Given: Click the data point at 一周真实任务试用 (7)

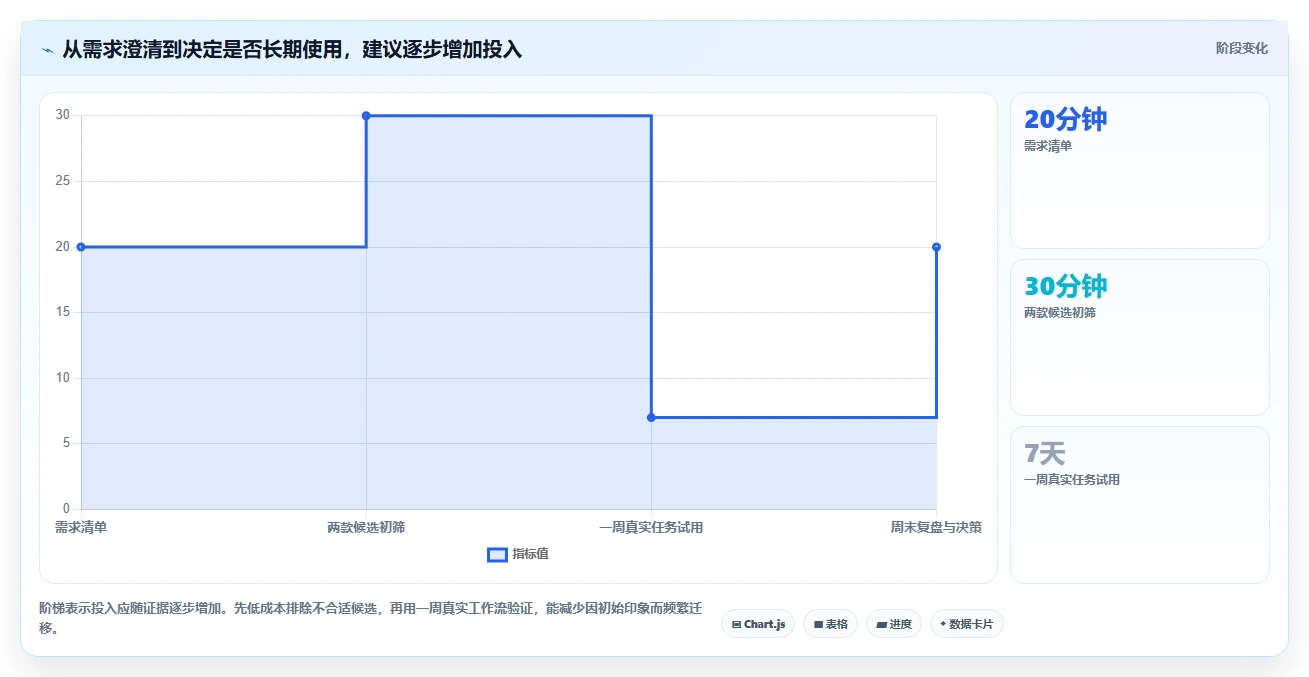Looking at the screenshot, I should tap(651, 417).
